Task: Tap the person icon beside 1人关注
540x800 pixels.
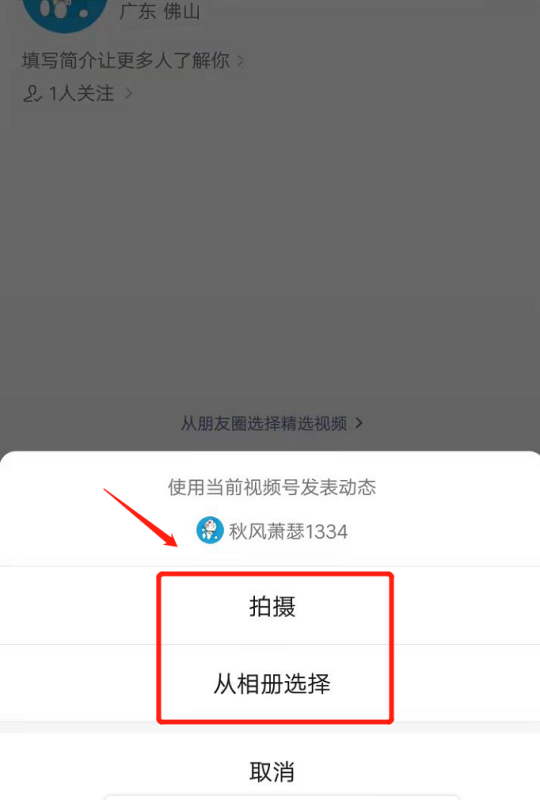Action: (33, 94)
